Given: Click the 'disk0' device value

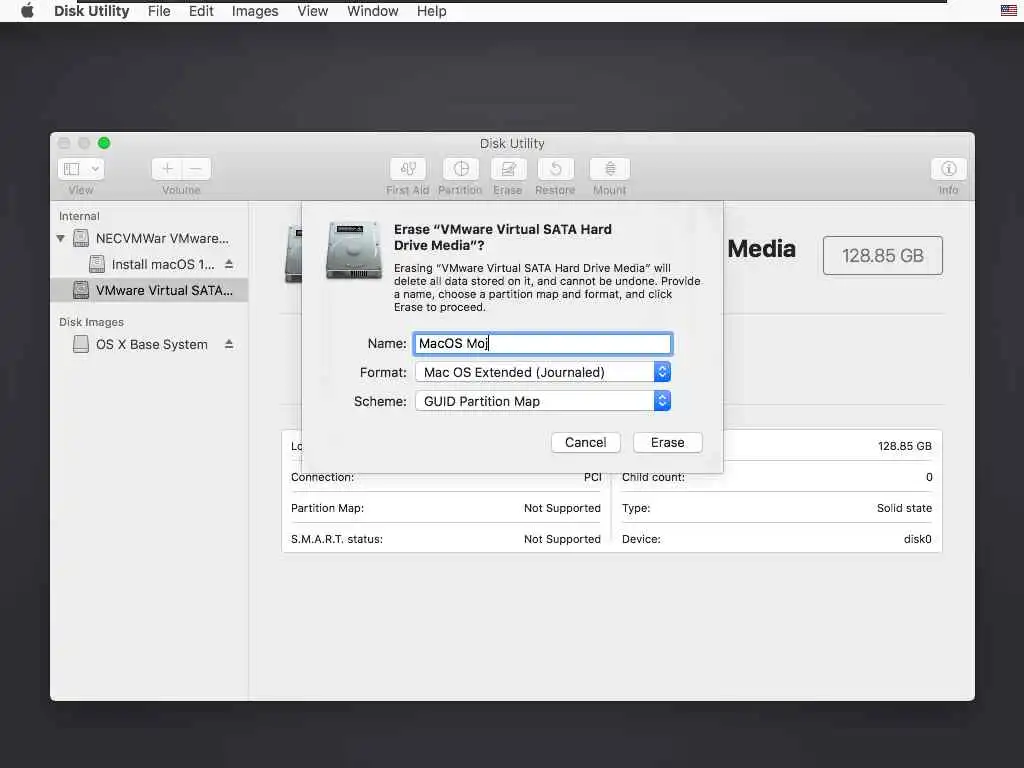Looking at the screenshot, I should click(x=917, y=539).
